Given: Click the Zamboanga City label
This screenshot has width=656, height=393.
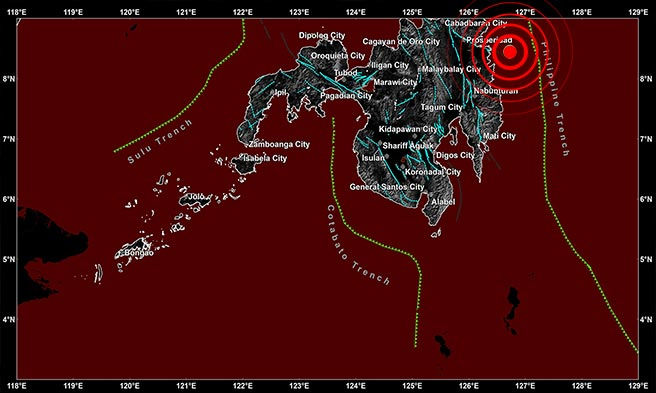Looking at the screenshot, I should click(279, 144).
